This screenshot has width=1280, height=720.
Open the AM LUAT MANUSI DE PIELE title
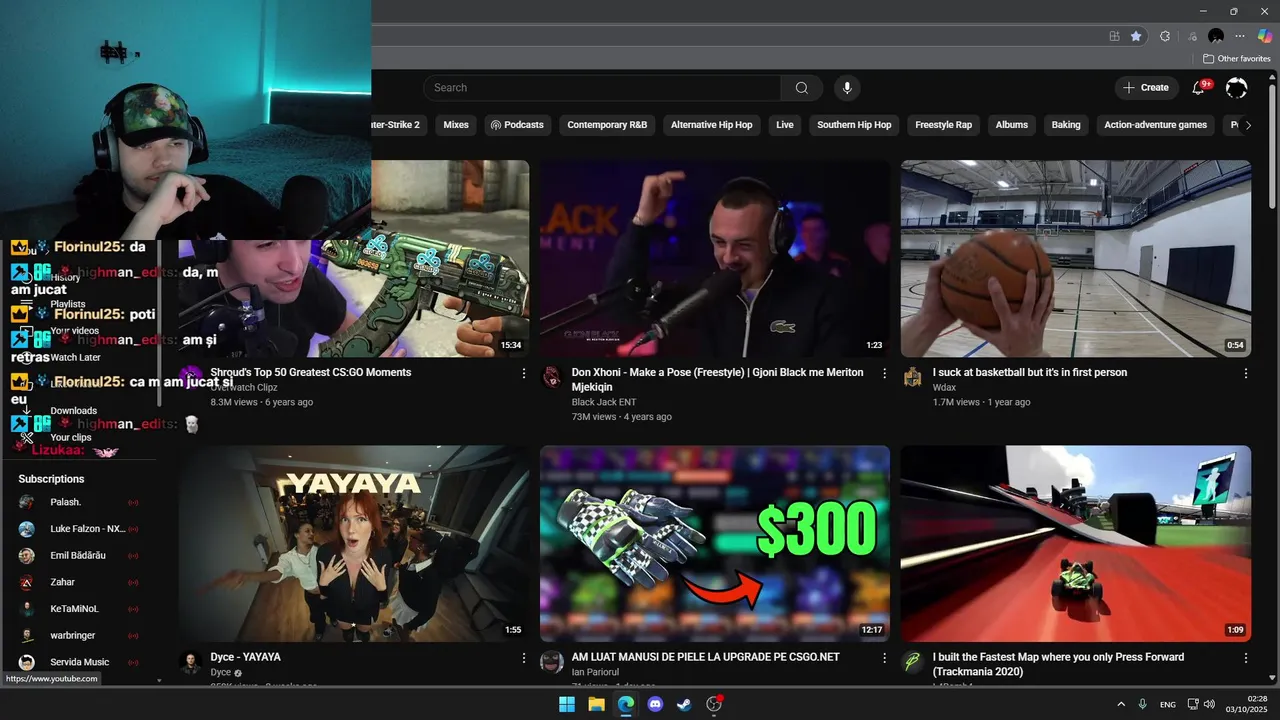(706, 657)
